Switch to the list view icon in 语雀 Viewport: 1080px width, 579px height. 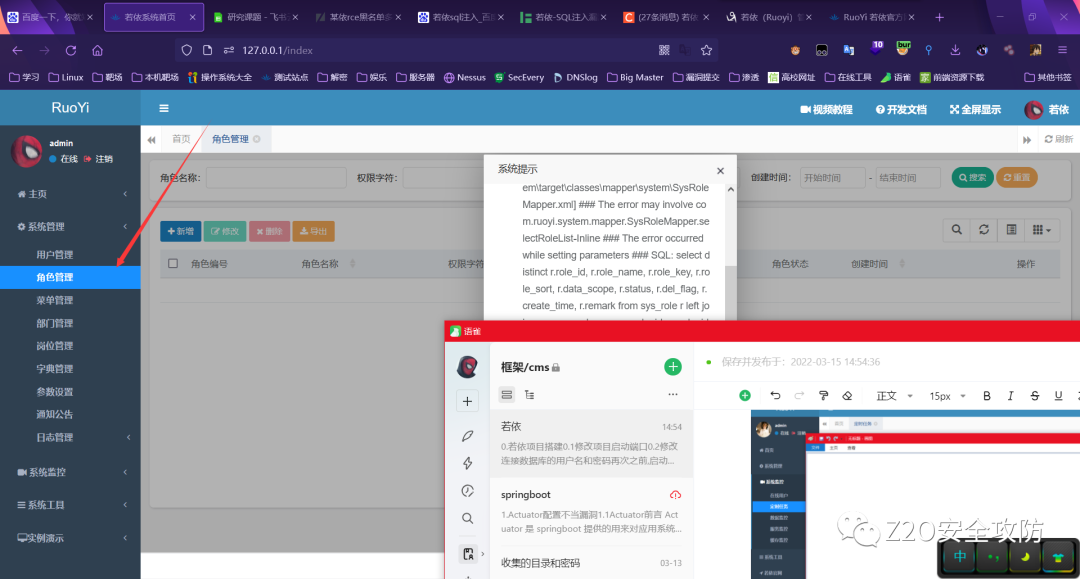pyautogui.click(x=507, y=394)
